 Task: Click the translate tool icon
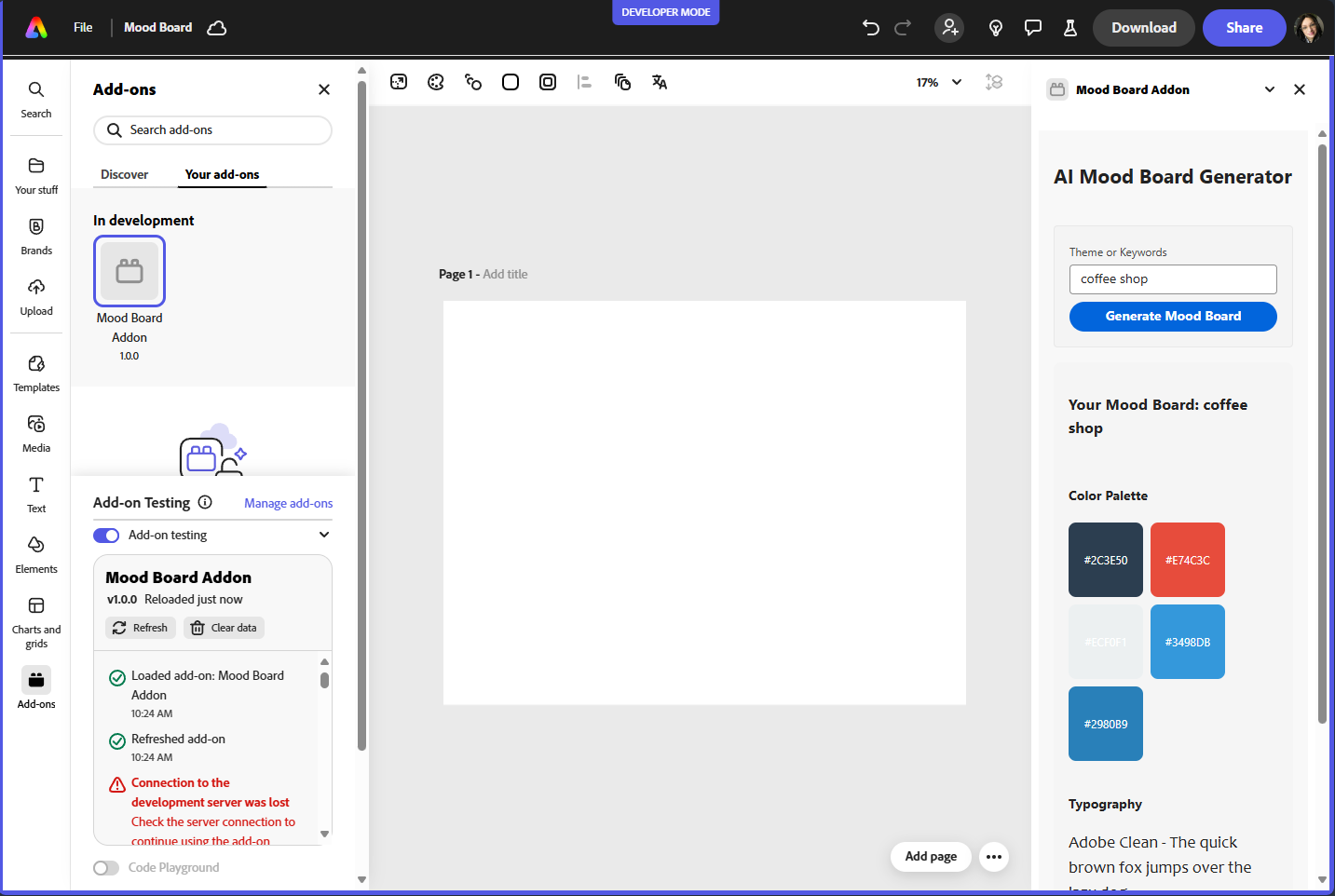pyautogui.click(x=660, y=82)
